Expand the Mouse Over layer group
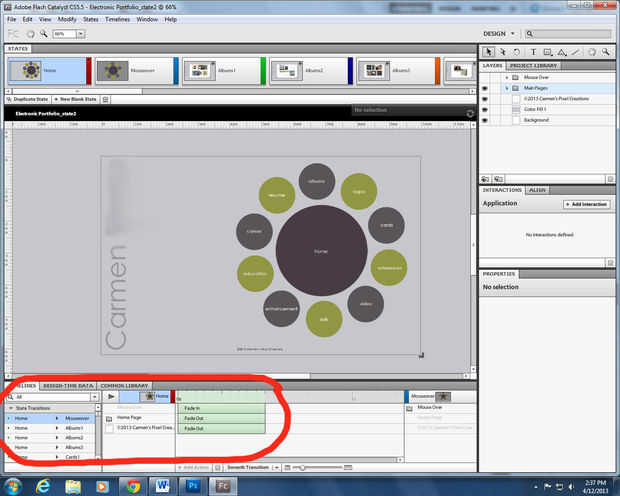Screen dimensions: 620x496 click(507, 78)
